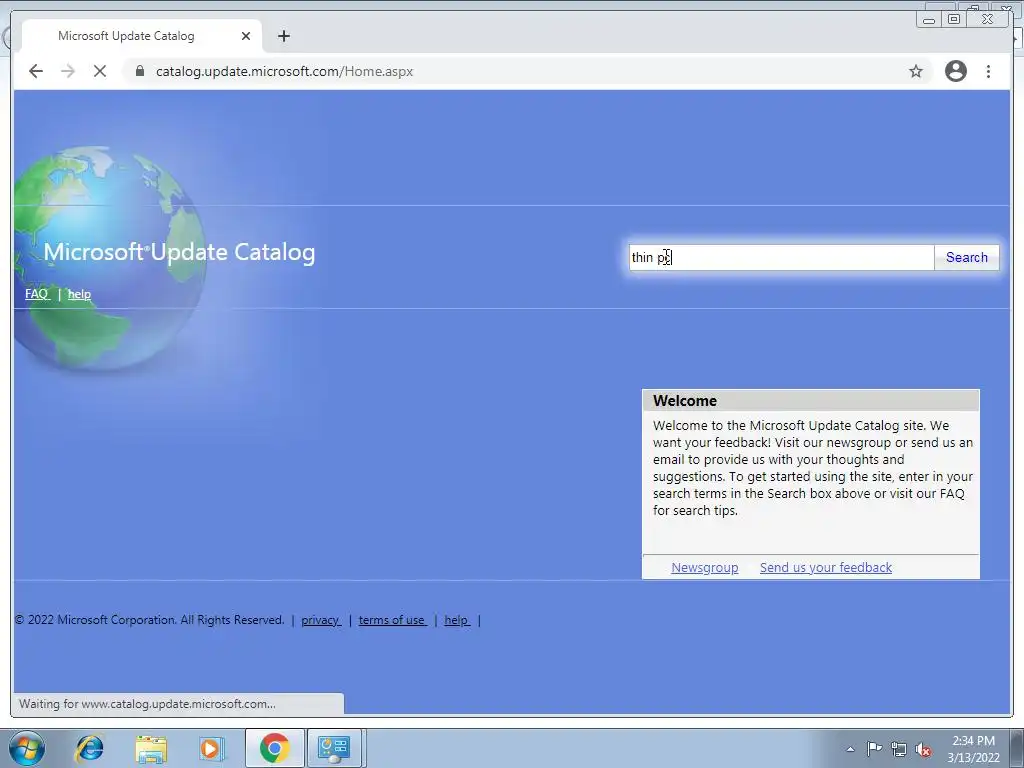The height and width of the screenshot is (768, 1024).
Task: Launch Internet Explorer from the taskbar
Action: 89,748
